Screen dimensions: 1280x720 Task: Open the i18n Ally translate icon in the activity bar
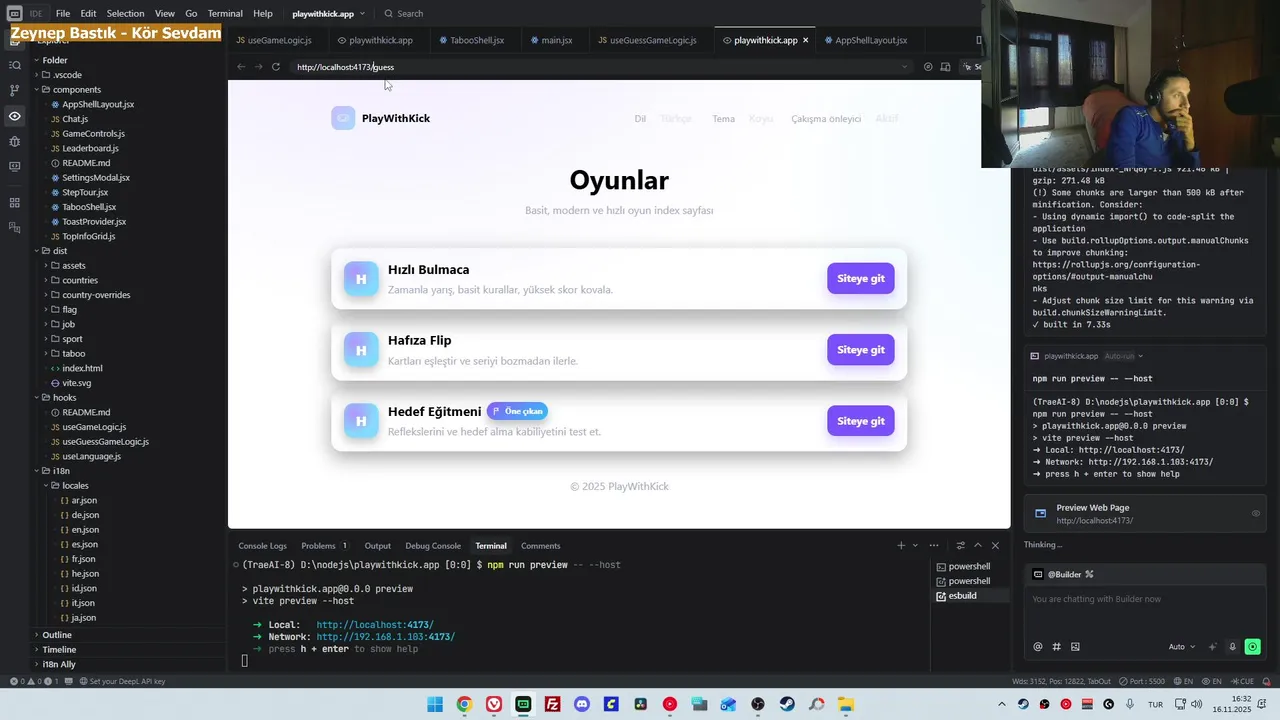[14, 227]
